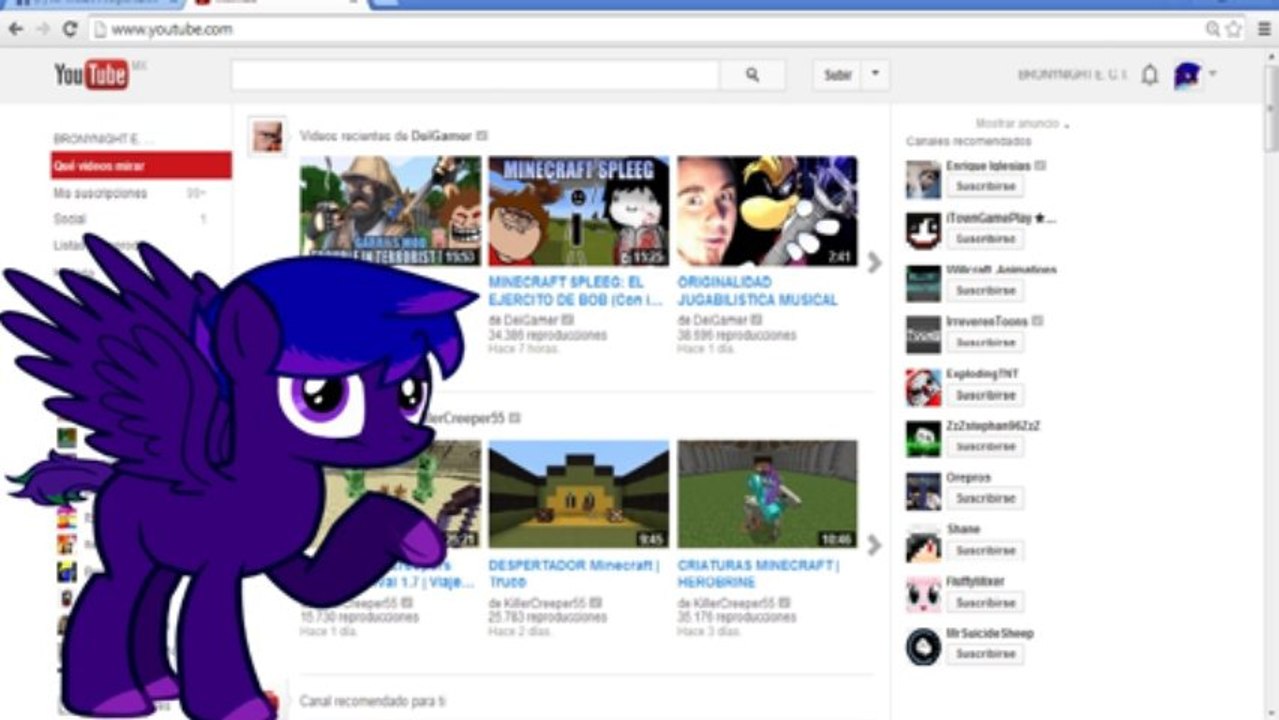
Task: Open the Chrome menu icon
Action: (1265, 29)
